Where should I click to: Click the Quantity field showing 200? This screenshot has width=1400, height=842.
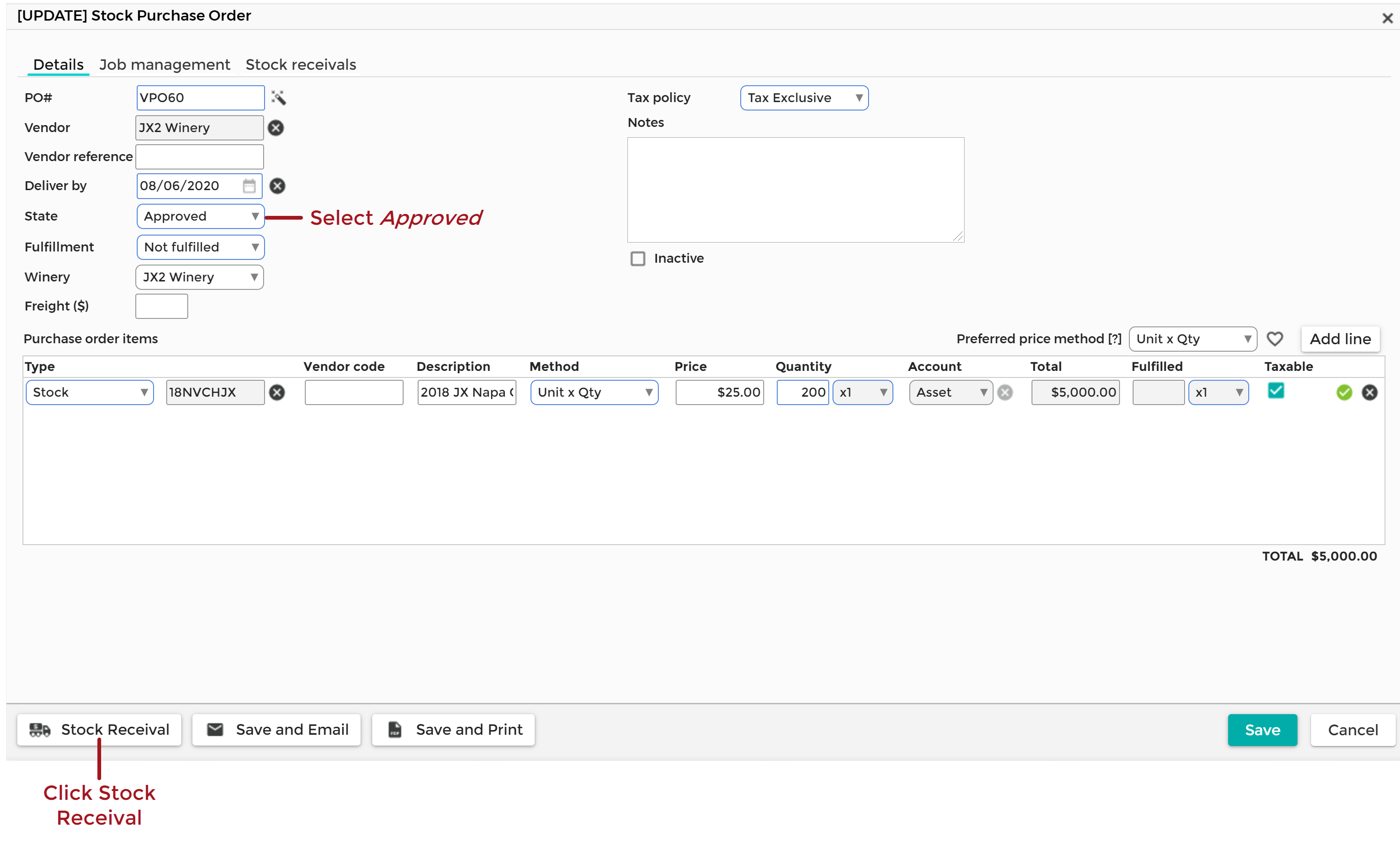coord(803,392)
